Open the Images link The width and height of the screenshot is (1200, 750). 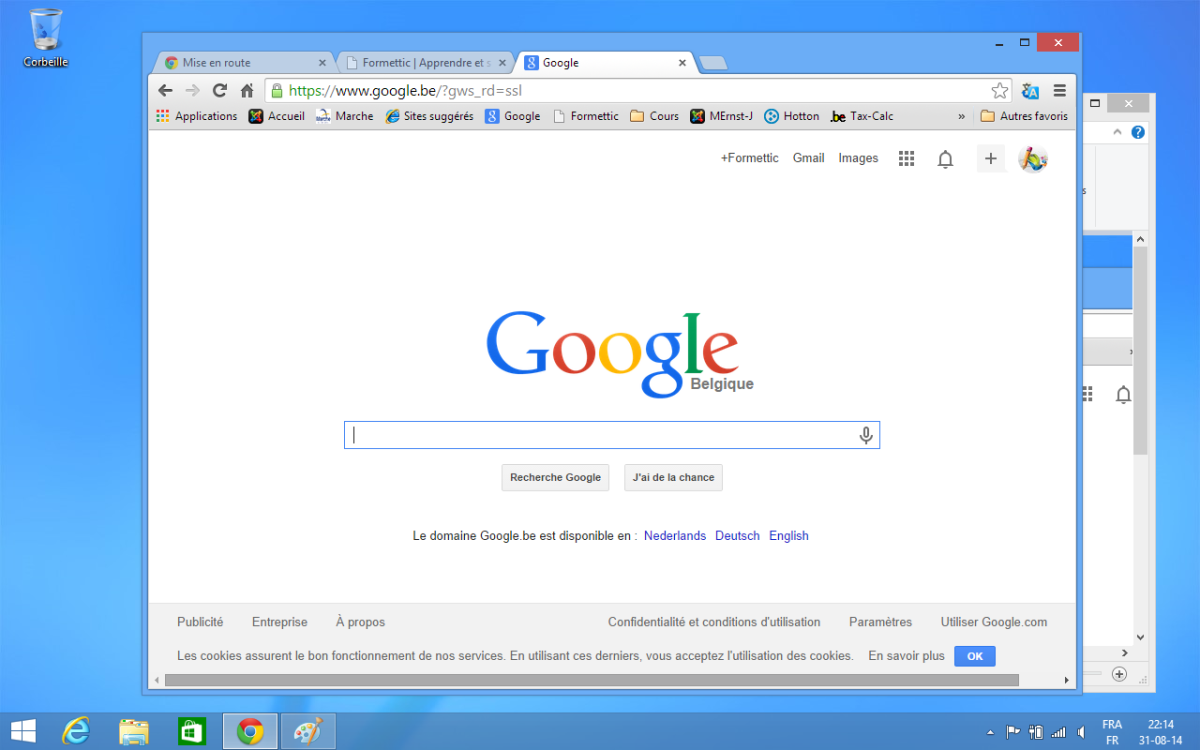point(858,158)
